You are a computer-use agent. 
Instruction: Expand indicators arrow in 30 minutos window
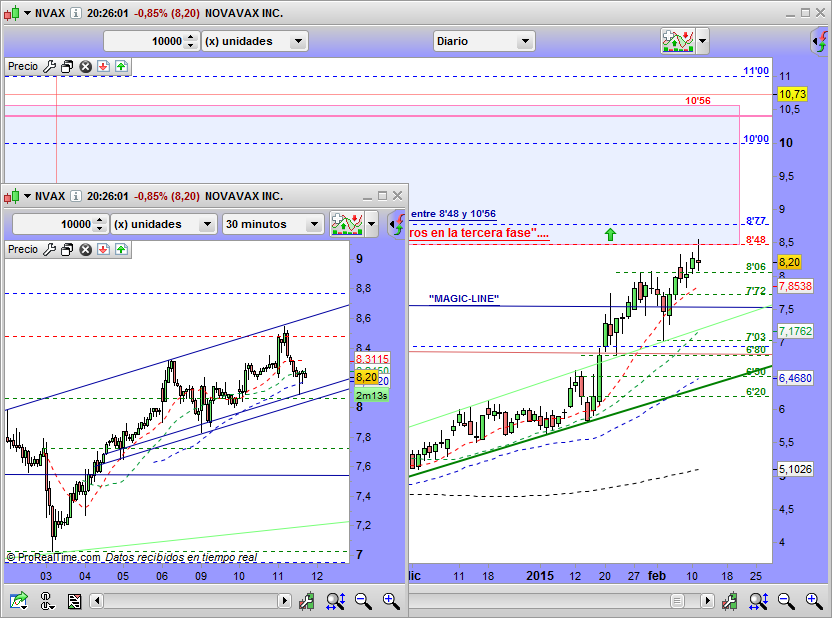click(371, 224)
